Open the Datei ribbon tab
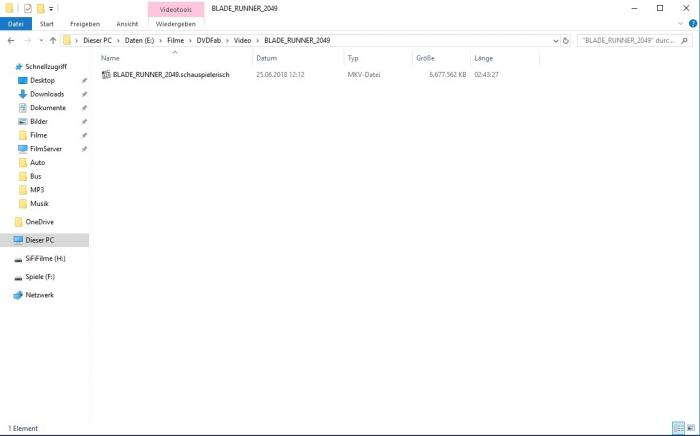This screenshot has height=436, width=700. pos(16,24)
